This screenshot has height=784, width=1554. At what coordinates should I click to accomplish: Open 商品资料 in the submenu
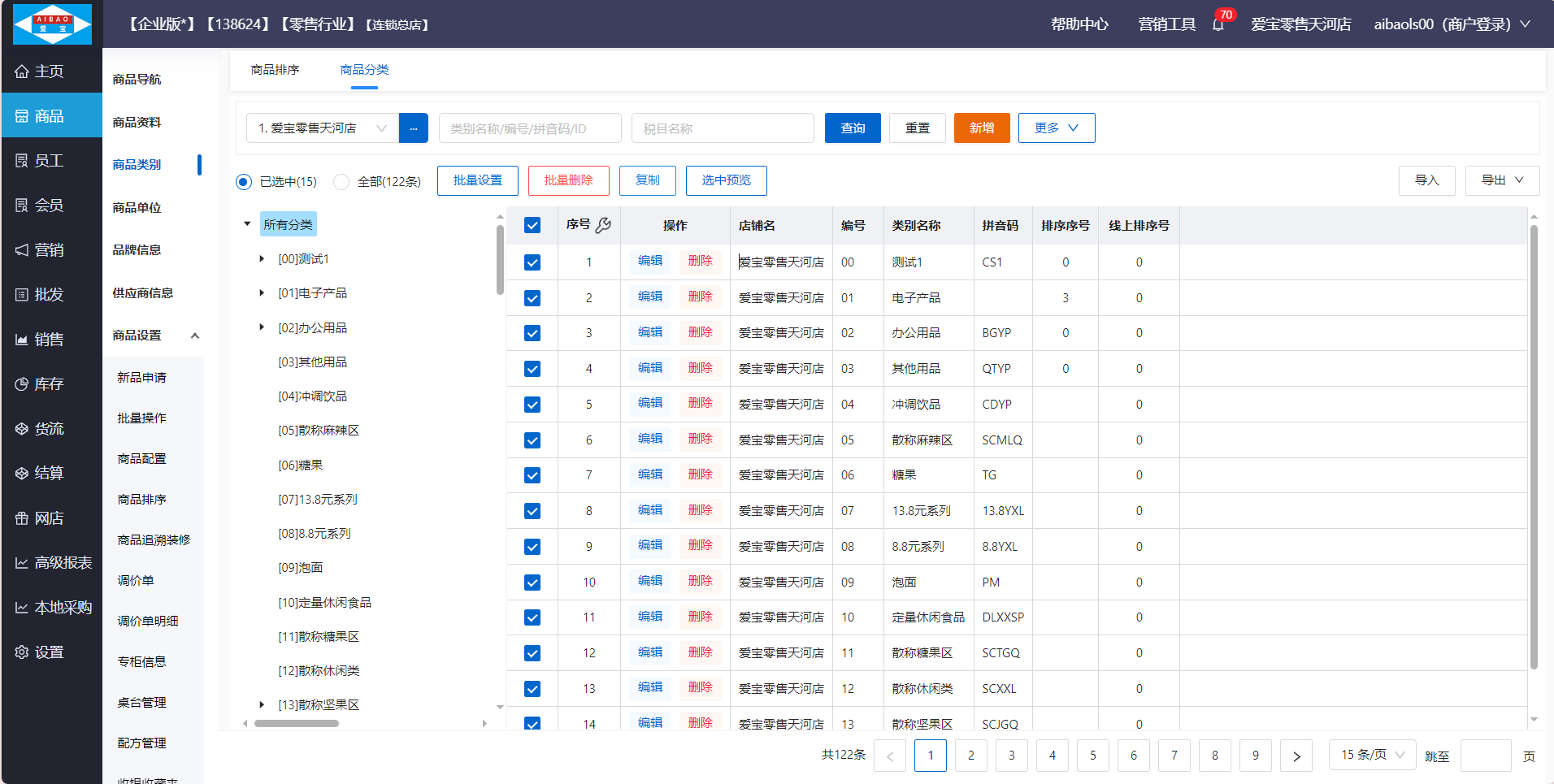137,123
